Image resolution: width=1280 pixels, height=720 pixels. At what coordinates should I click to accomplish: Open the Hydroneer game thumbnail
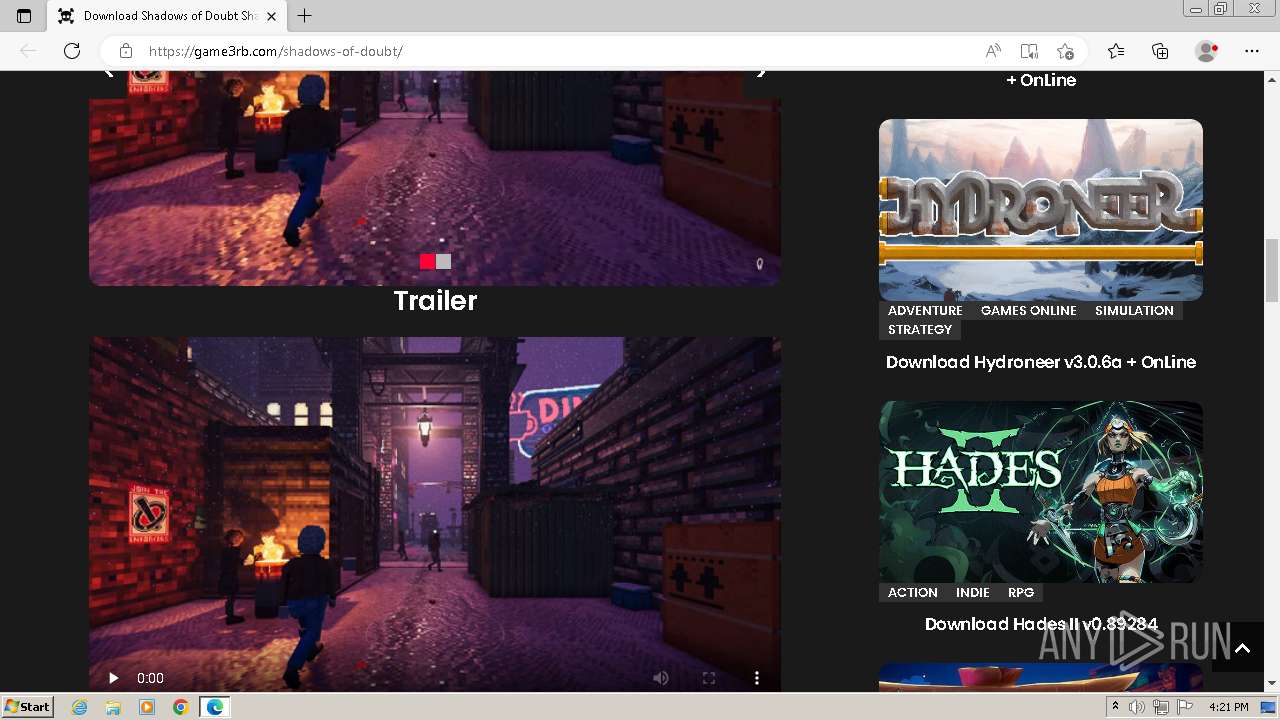pos(1041,210)
